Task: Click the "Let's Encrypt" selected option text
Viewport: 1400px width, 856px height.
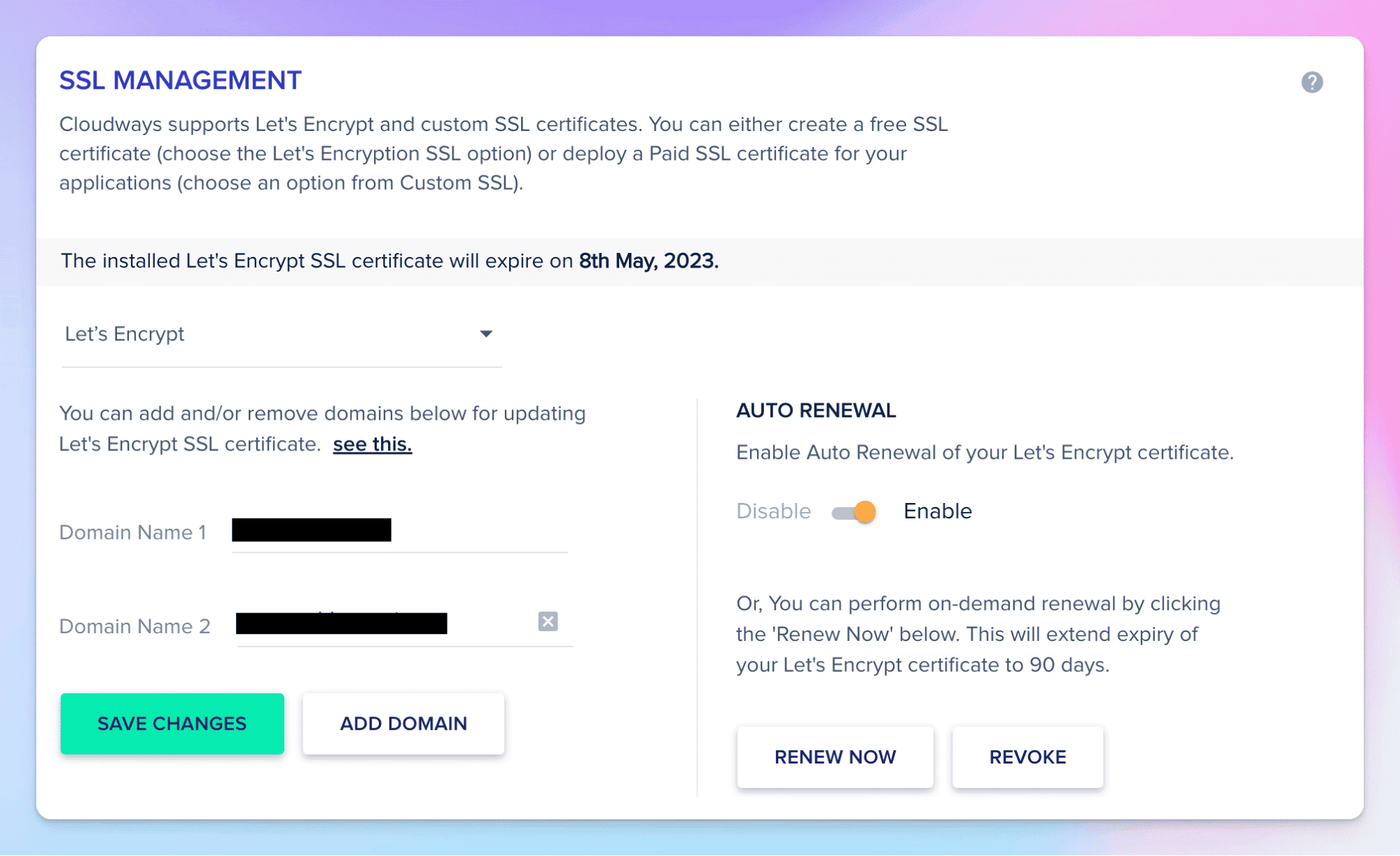Action: 125,334
